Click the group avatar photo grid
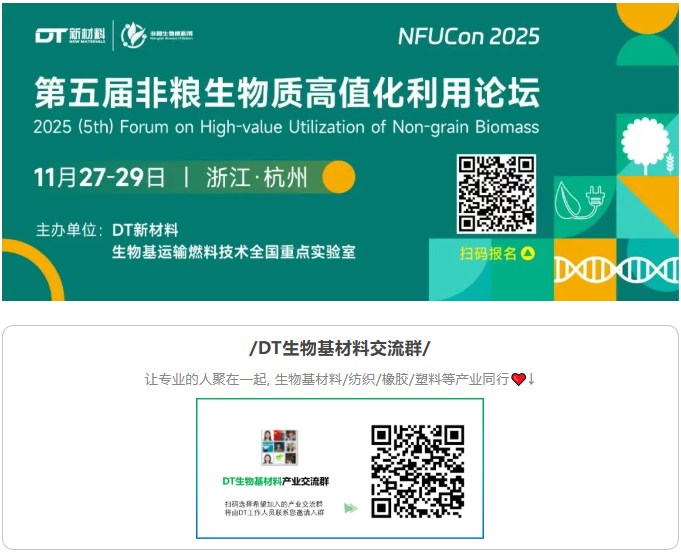This screenshot has height=554, width=681. (x=279, y=447)
